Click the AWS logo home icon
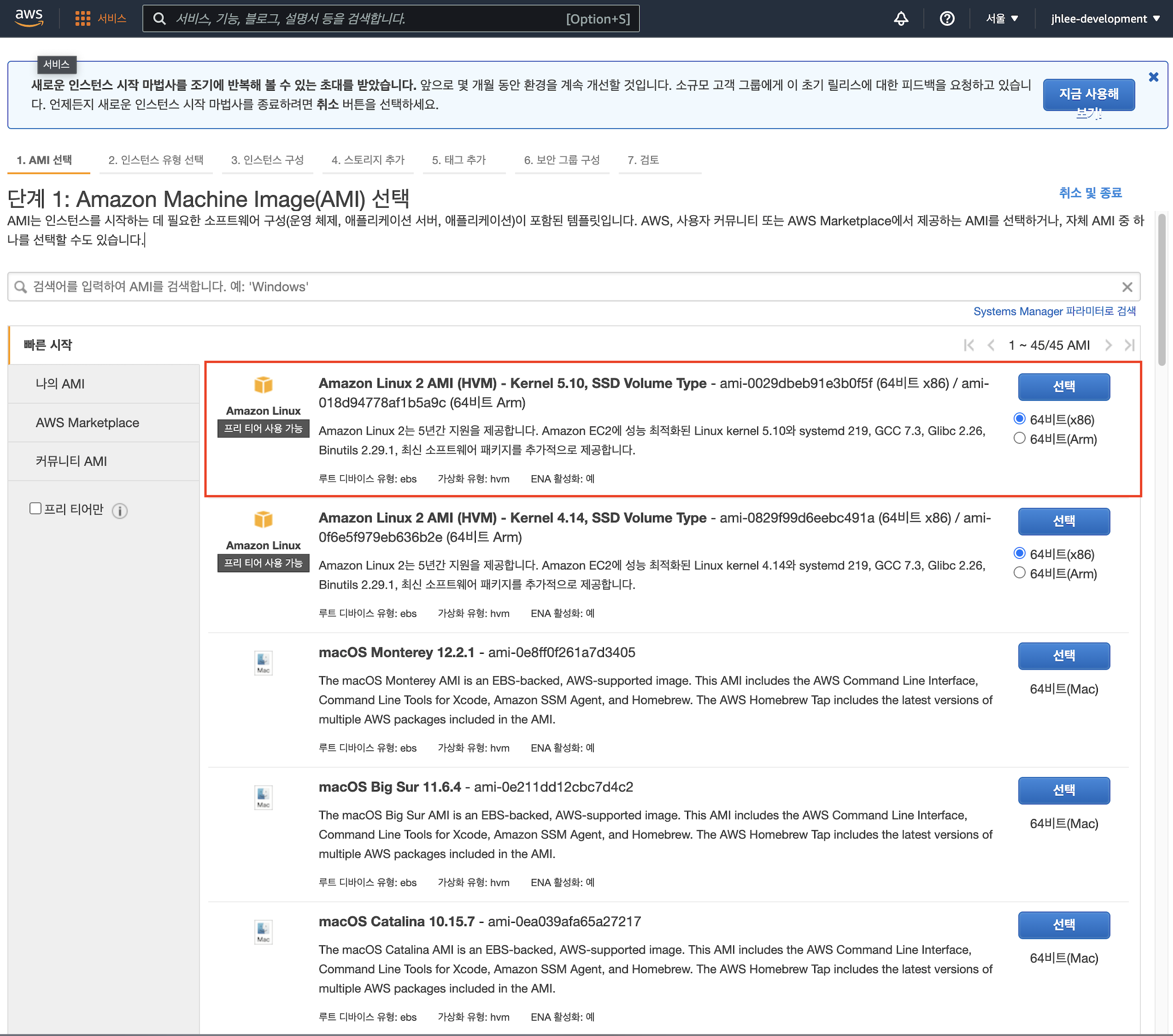1173x1036 pixels. (x=29, y=18)
